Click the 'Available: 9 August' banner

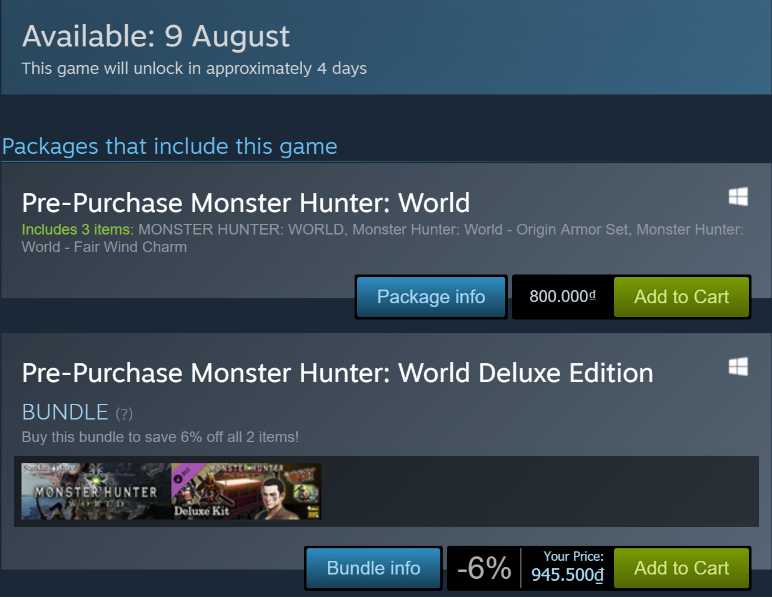(156, 36)
